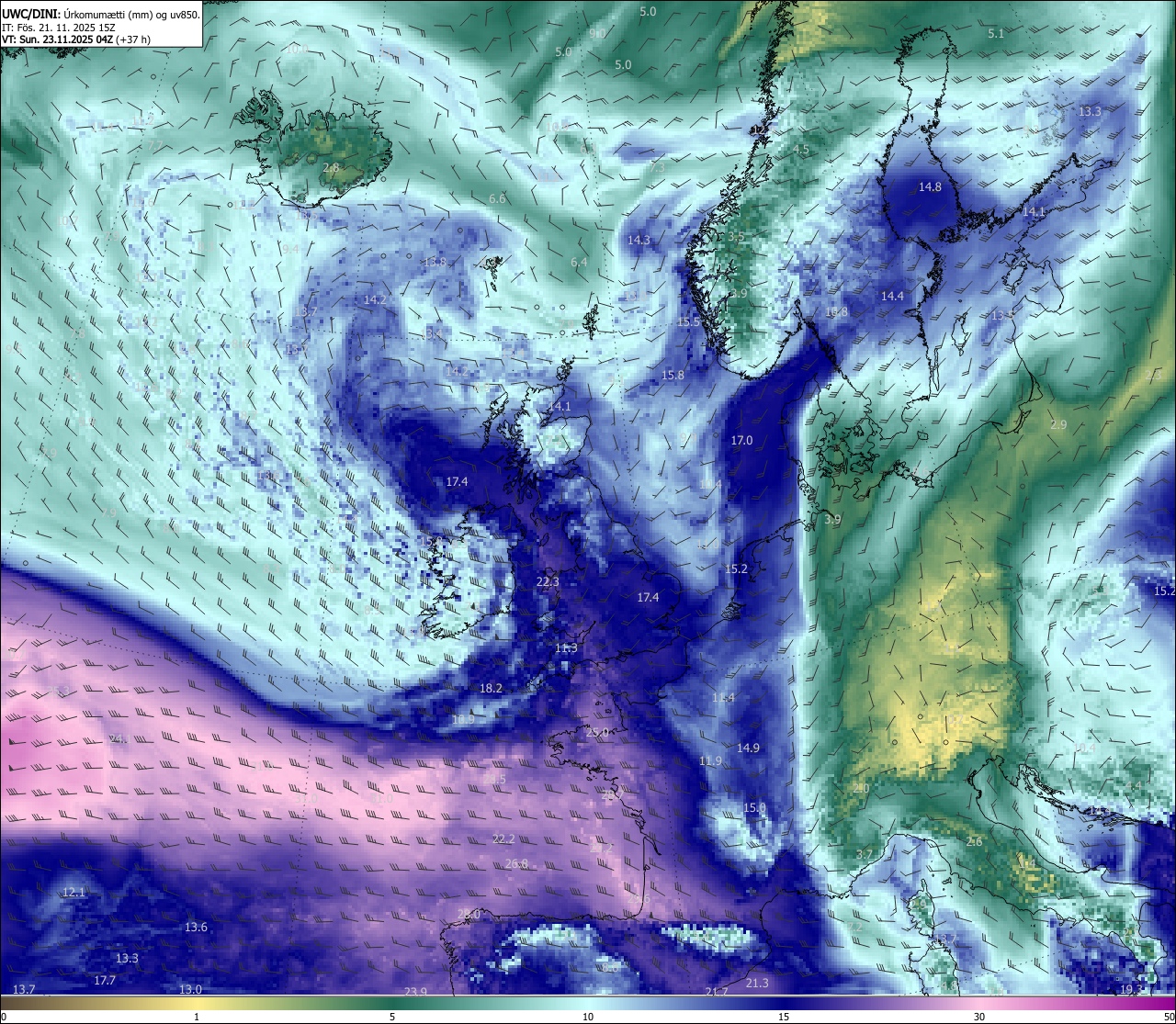Click the map value "14.8" over northern Sweden
This screenshot has width=1176, height=1024.
[x=930, y=187]
